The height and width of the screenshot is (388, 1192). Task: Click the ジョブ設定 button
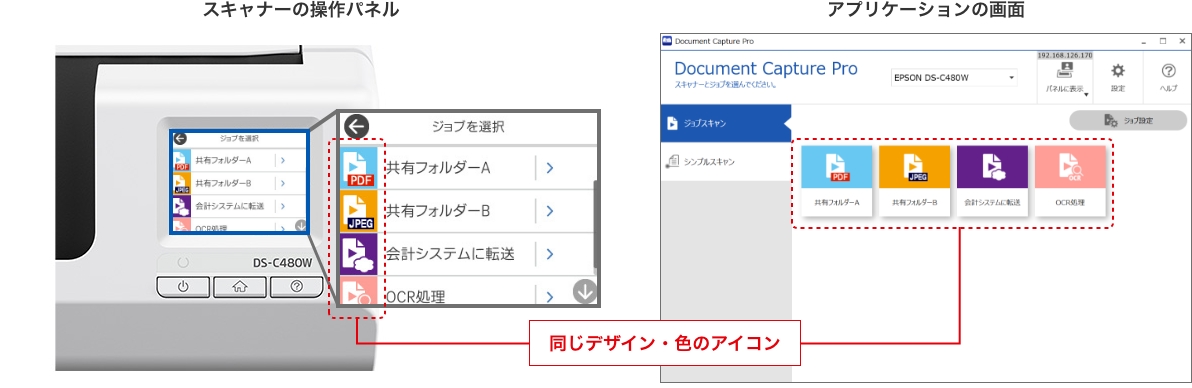click(1127, 120)
